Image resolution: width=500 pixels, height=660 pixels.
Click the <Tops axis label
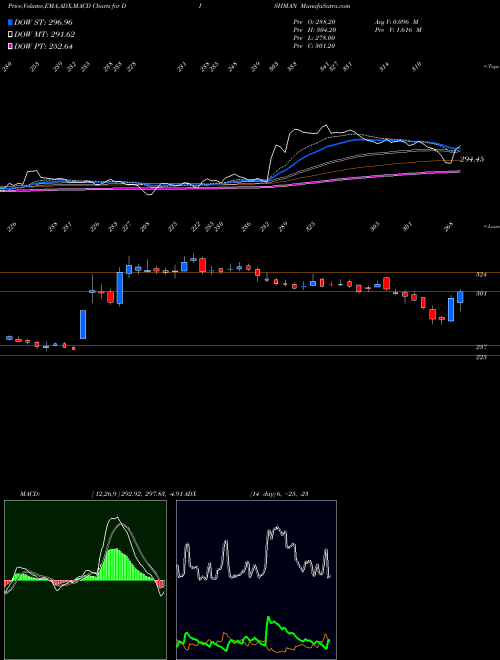pos(492,67)
